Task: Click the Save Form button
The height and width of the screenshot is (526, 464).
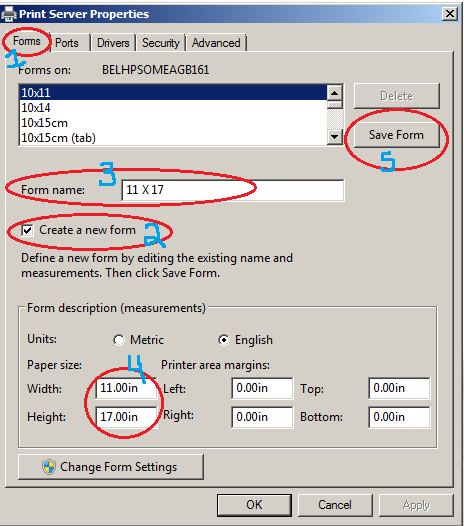Action: [396, 135]
